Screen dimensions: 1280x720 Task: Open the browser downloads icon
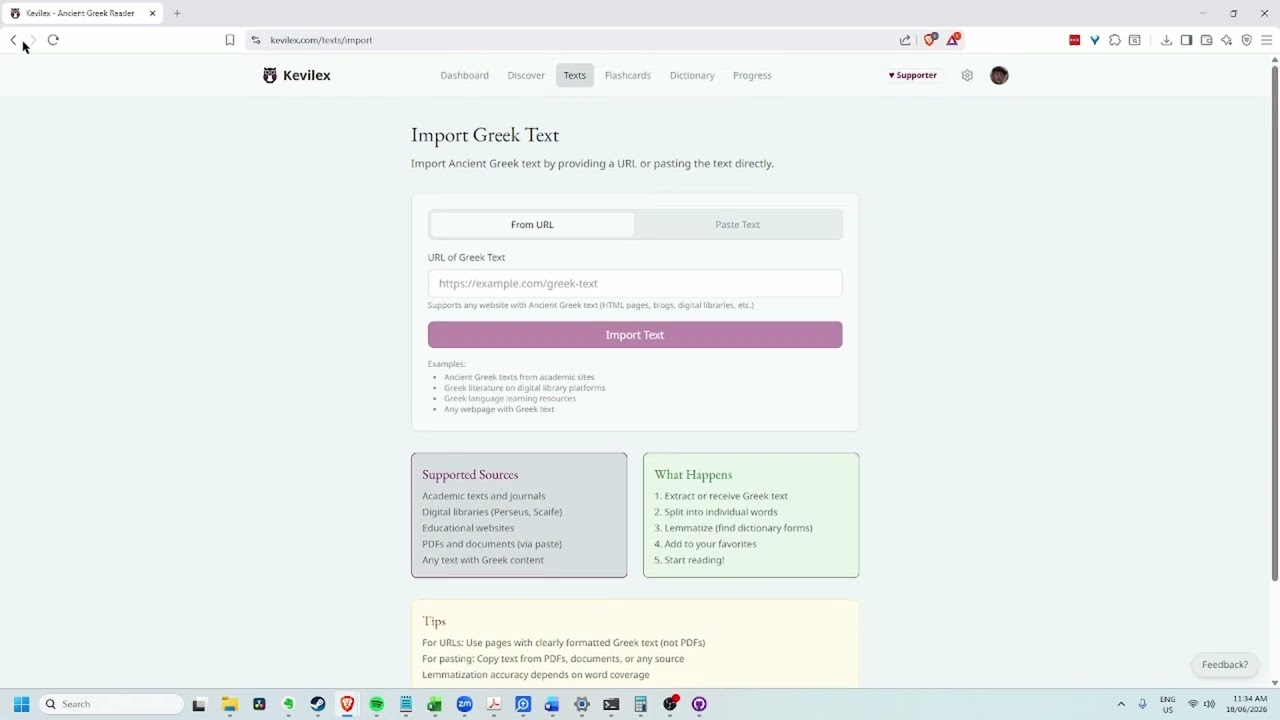(1166, 40)
